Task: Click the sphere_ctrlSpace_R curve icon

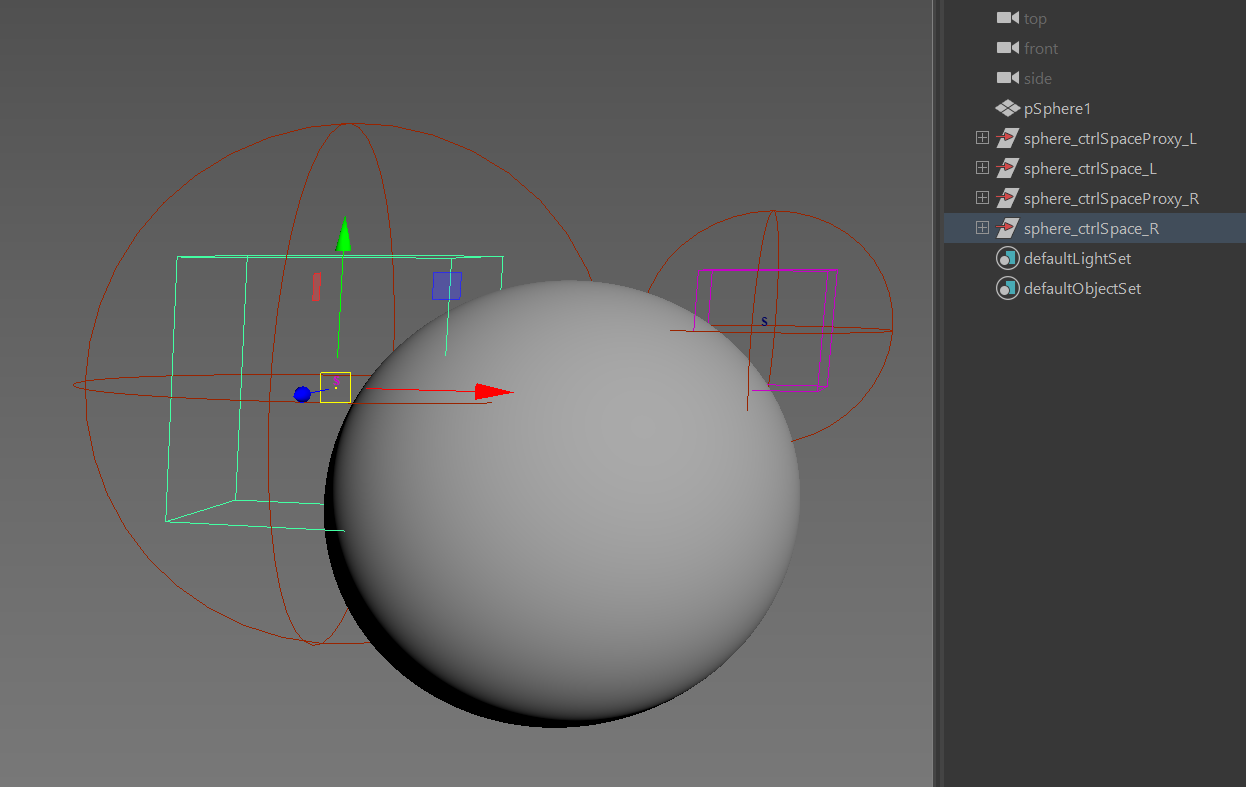Action: coord(1007,228)
